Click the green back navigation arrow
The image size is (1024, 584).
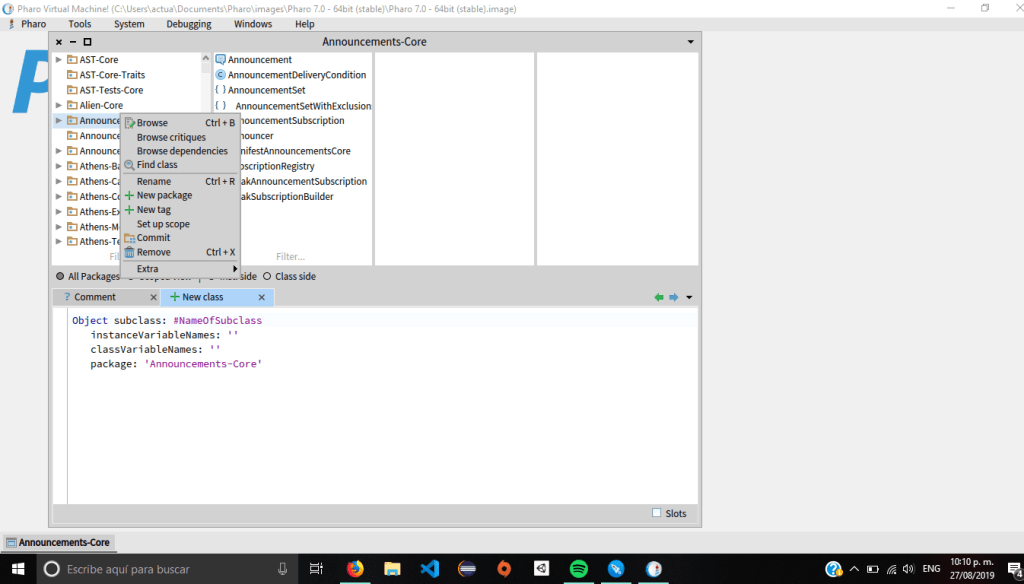coord(658,297)
